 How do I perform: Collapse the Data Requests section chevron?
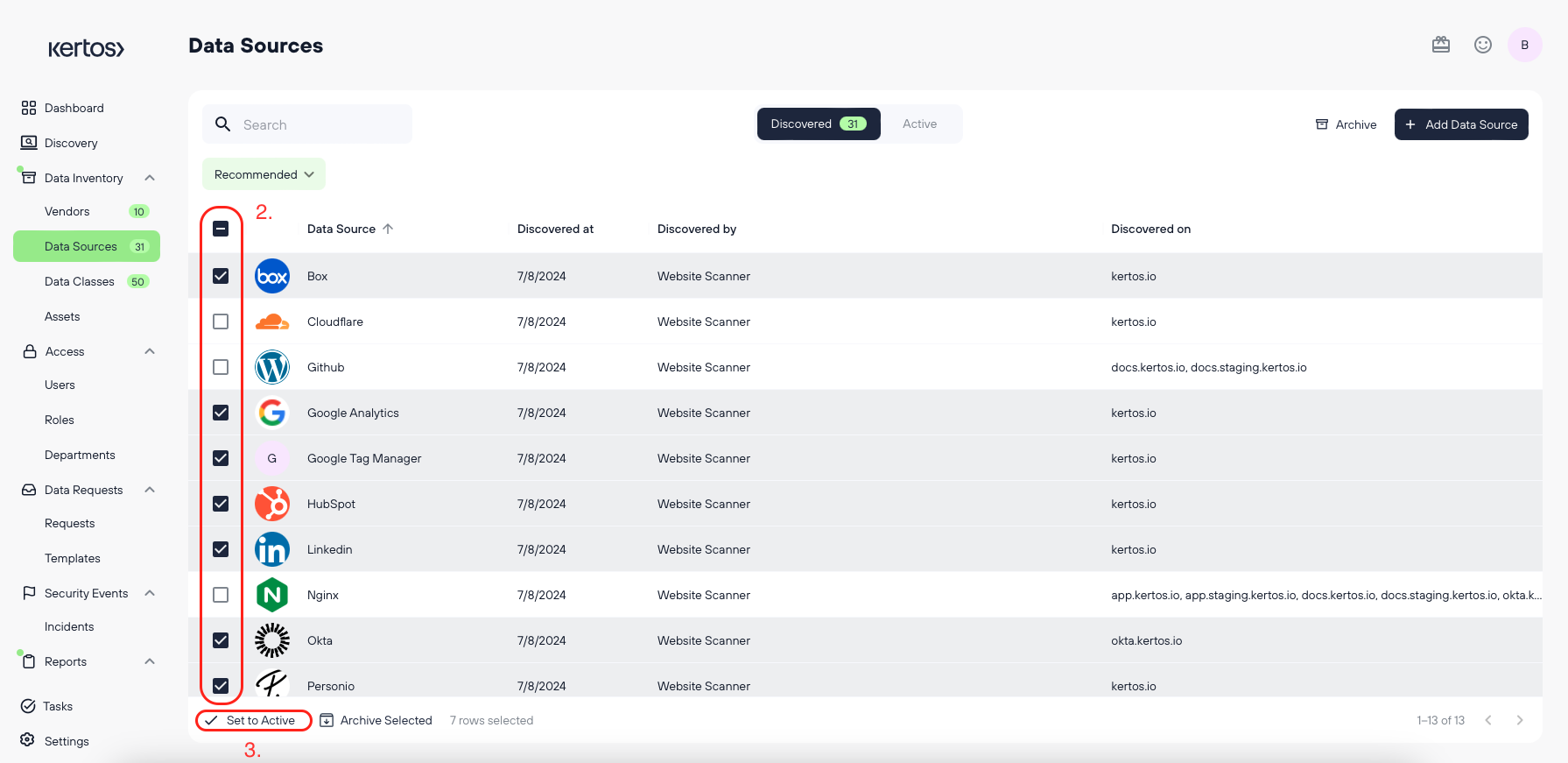150,490
